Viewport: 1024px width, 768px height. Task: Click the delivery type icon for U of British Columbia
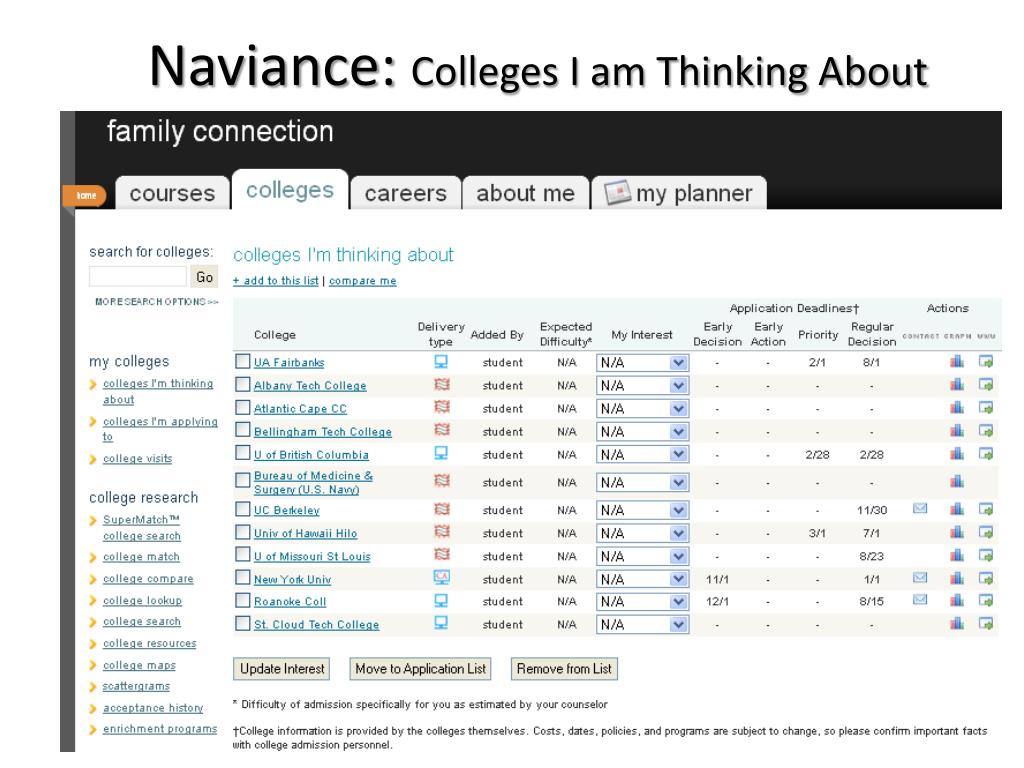[x=441, y=453]
